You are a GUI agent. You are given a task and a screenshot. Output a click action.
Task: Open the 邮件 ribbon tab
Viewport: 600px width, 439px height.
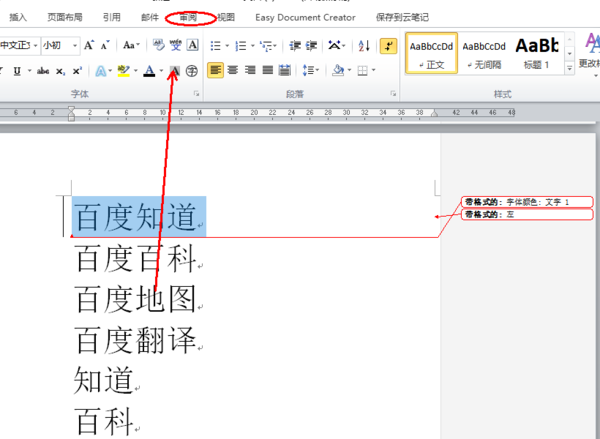click(x=150, y=17)
